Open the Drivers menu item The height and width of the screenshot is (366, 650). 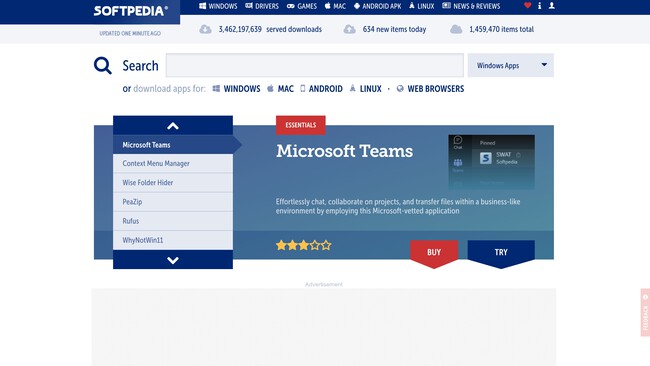pyautogui.click(x=262, y=6)
